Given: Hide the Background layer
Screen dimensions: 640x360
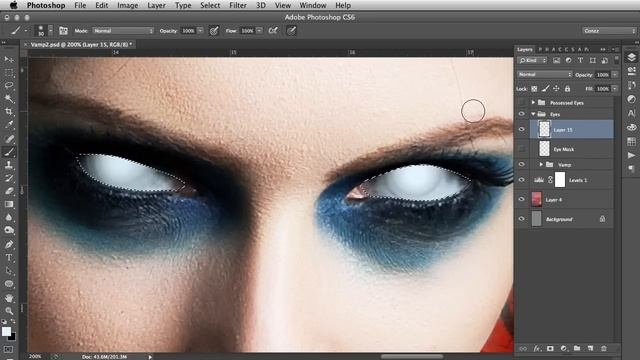Looking at the screenshot, I should (x=521, y=219).
